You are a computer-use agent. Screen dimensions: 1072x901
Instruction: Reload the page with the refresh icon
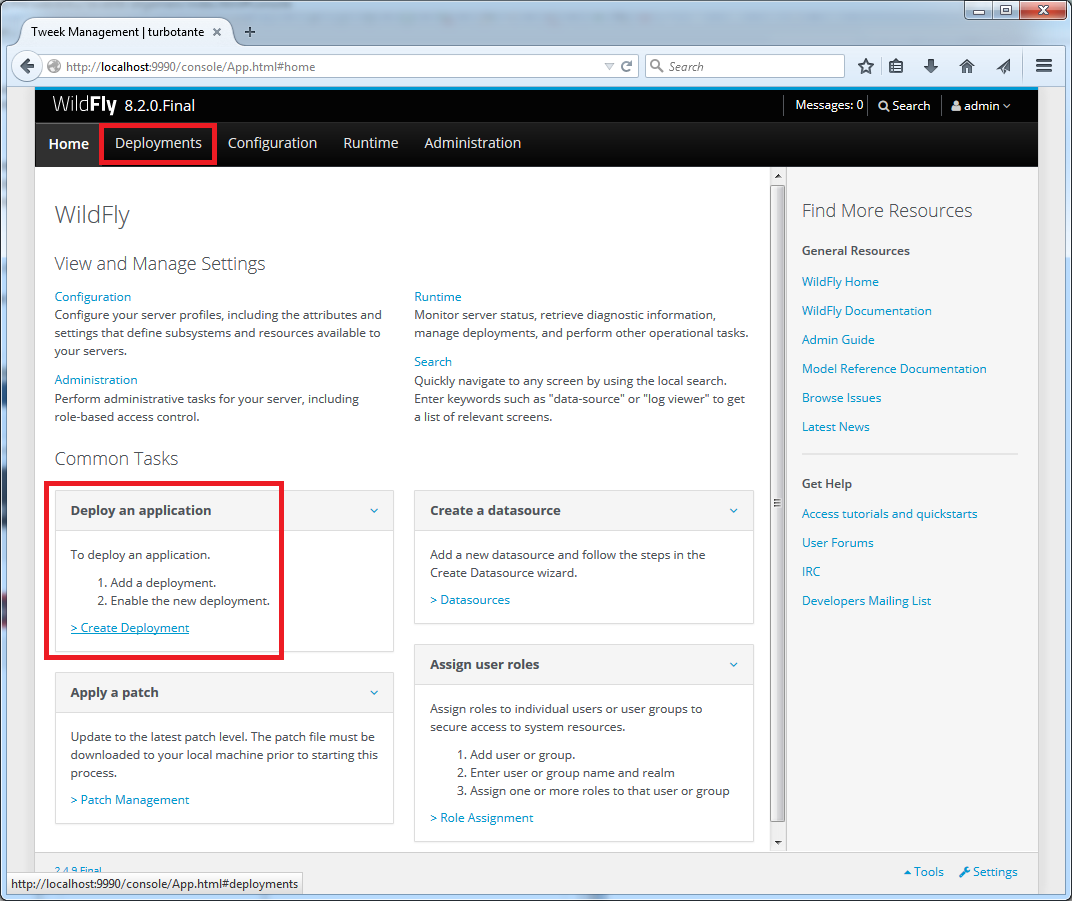[x=626, y=66]
